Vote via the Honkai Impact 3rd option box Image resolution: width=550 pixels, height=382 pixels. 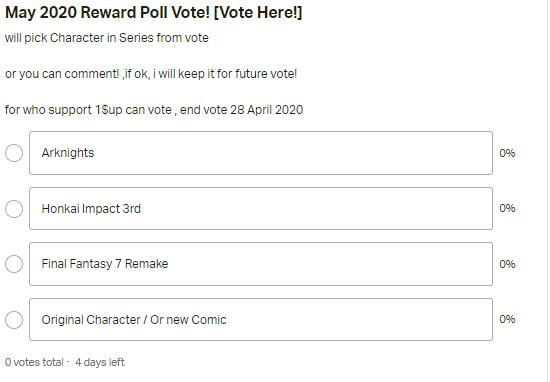click(261, 209)
